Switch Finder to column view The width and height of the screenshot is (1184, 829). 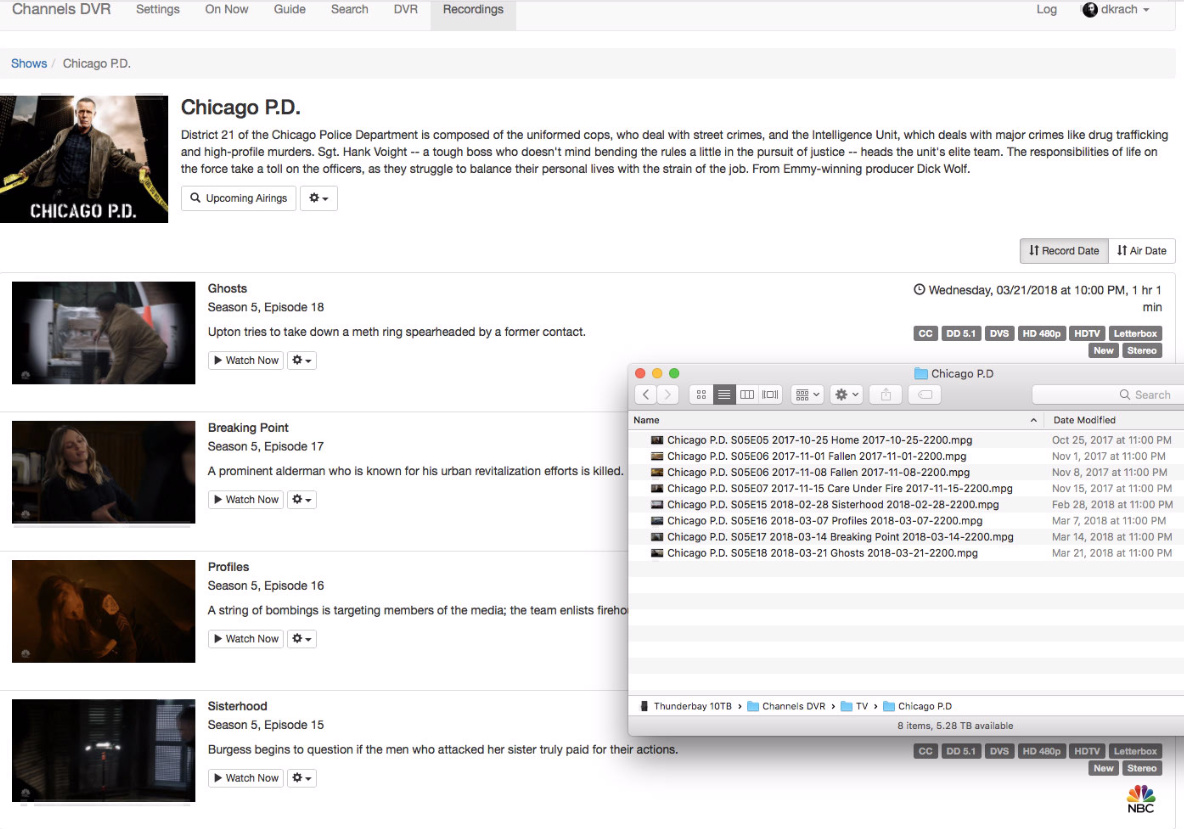(x=747, y=395)
